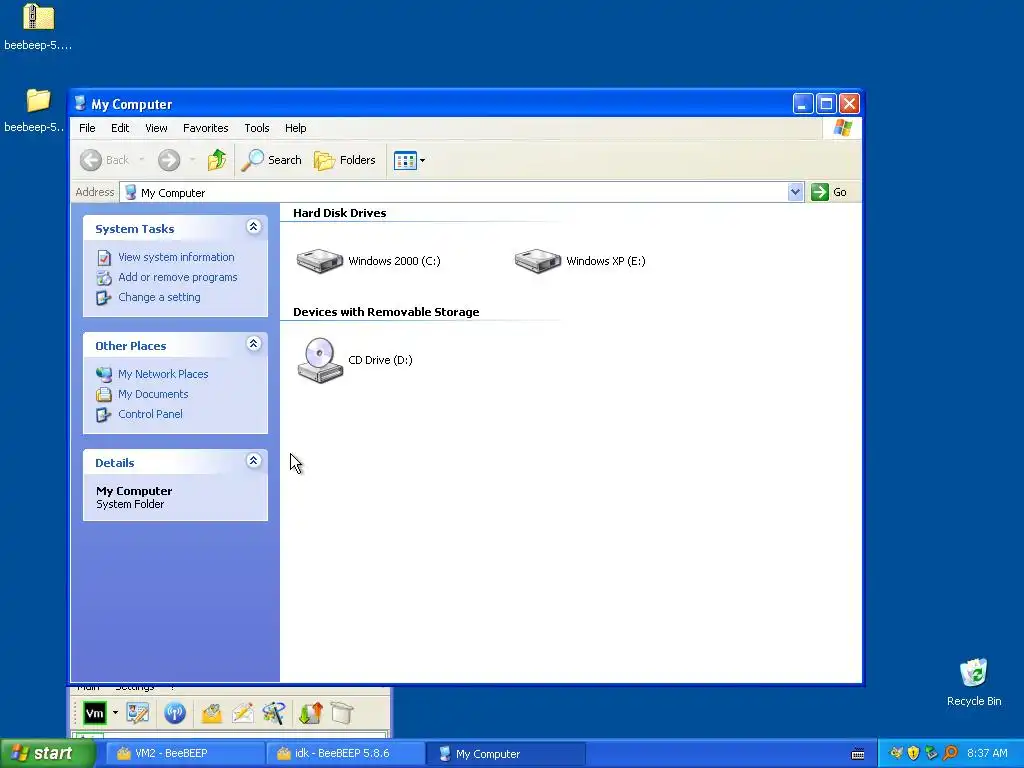Click BeeBEEP edit profile icon
This screenshot has width=1024, height=768.
(x=138, y=713)
